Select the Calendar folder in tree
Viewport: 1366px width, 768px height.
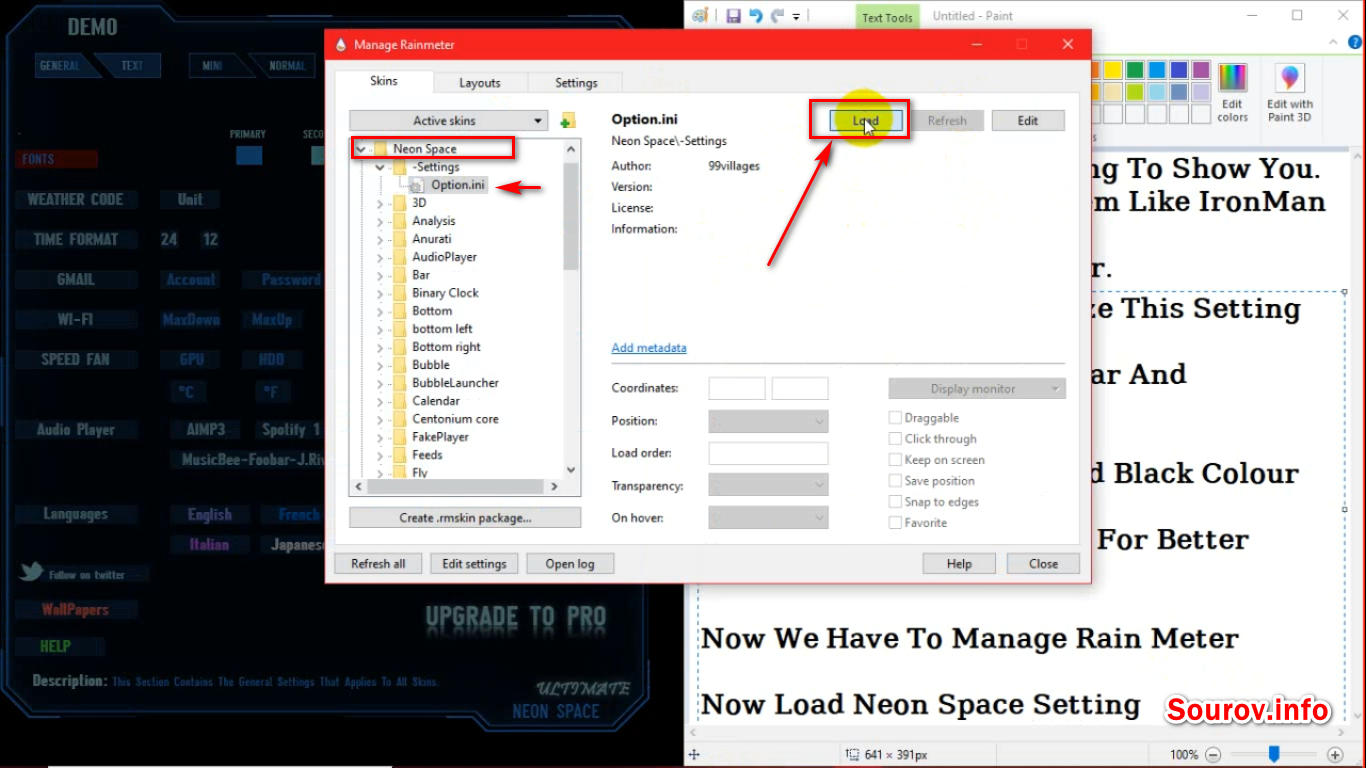click(x=436, y=401)
